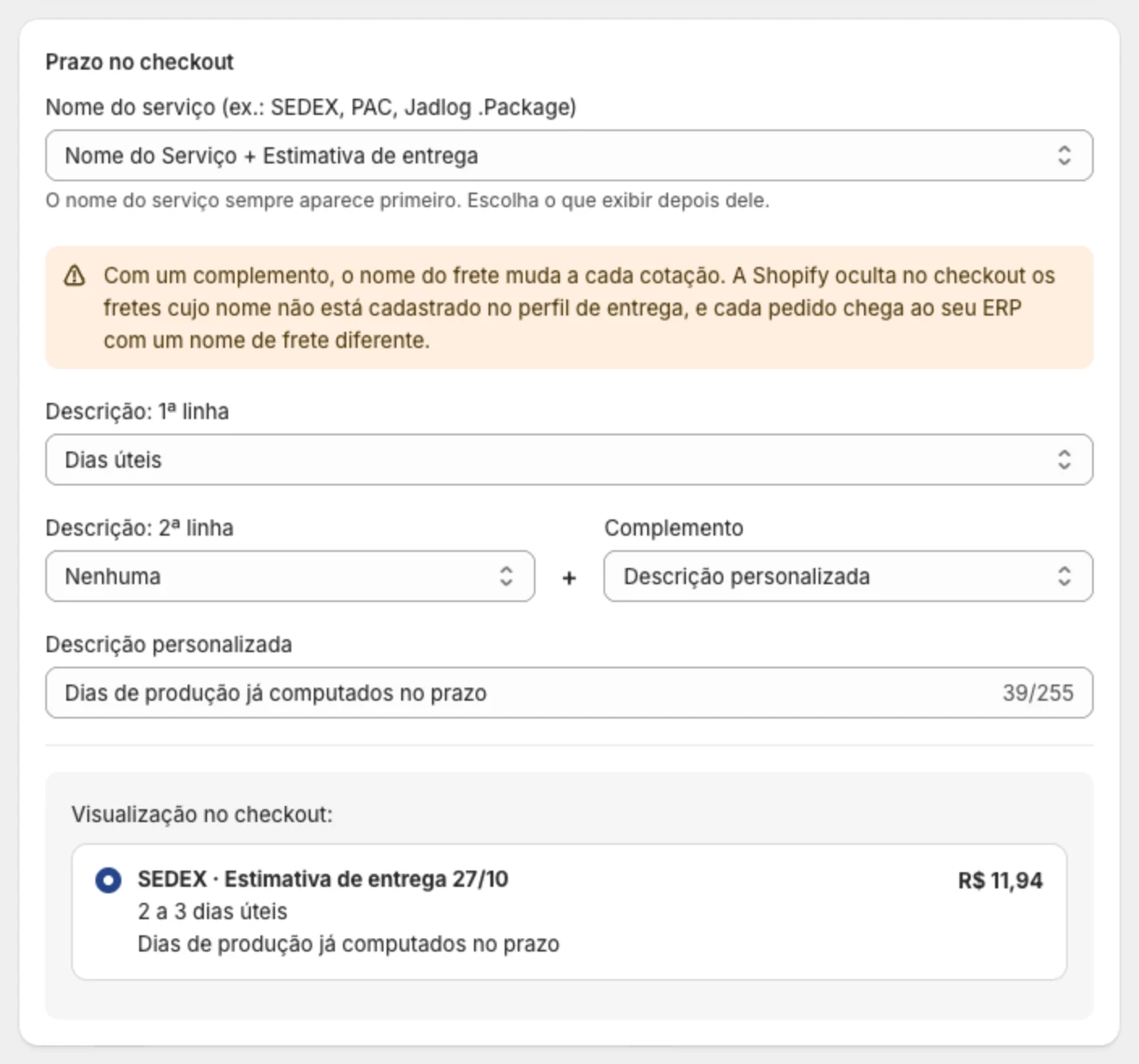Click the 'Prazo no checkout' heading
1139x1064 pixels.
(x=139, y=62)
